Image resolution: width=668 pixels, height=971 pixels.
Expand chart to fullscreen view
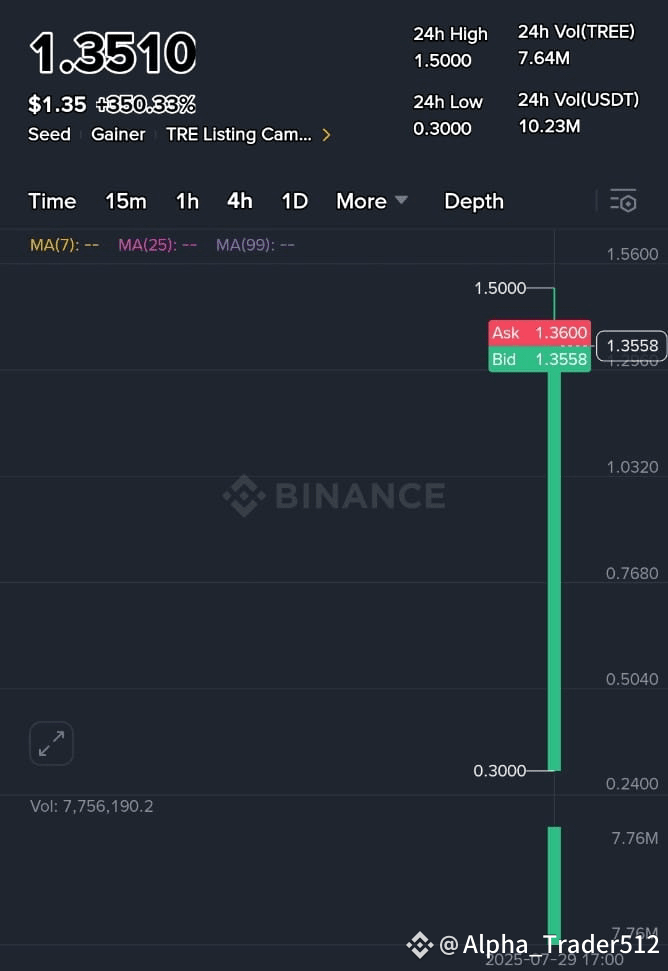51,743
